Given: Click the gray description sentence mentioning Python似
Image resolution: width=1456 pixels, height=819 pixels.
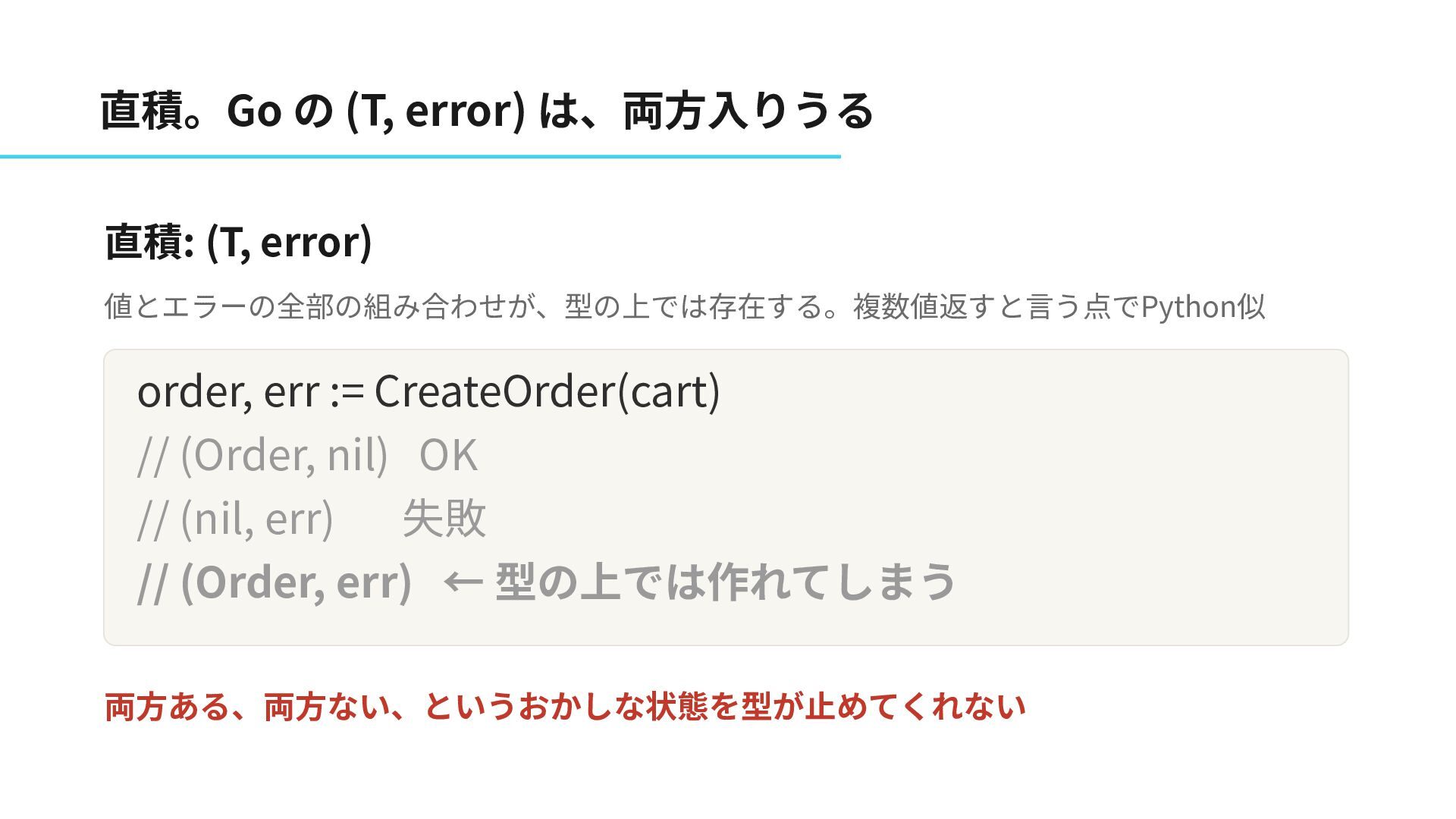Looking at the screenshot, I should point(685,306).
